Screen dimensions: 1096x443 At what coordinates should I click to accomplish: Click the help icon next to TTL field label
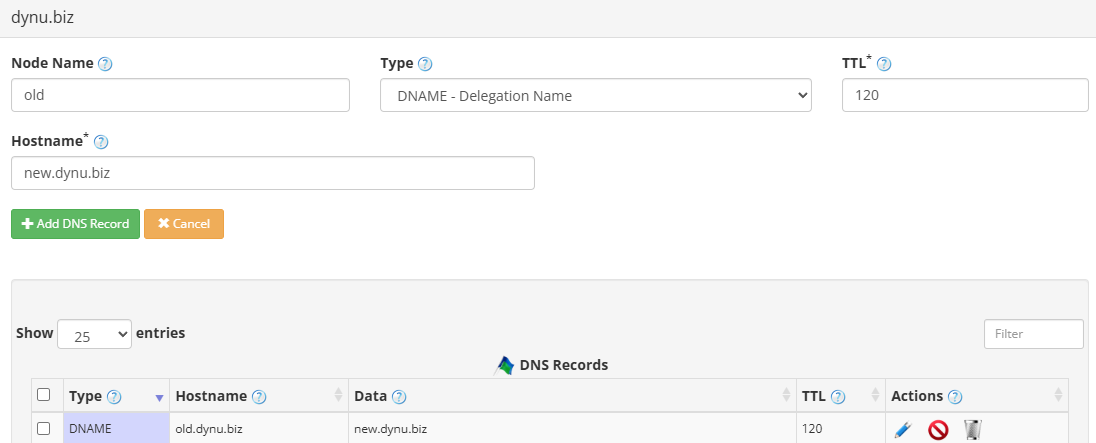[884, 64]
